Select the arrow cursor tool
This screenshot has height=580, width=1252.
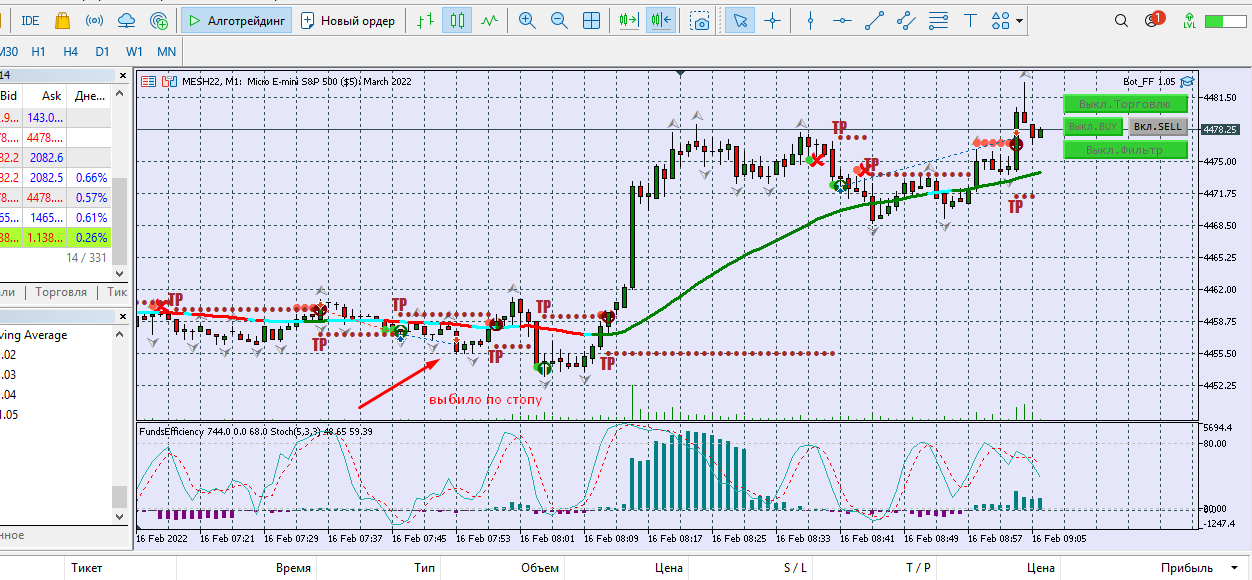[740, 20]
